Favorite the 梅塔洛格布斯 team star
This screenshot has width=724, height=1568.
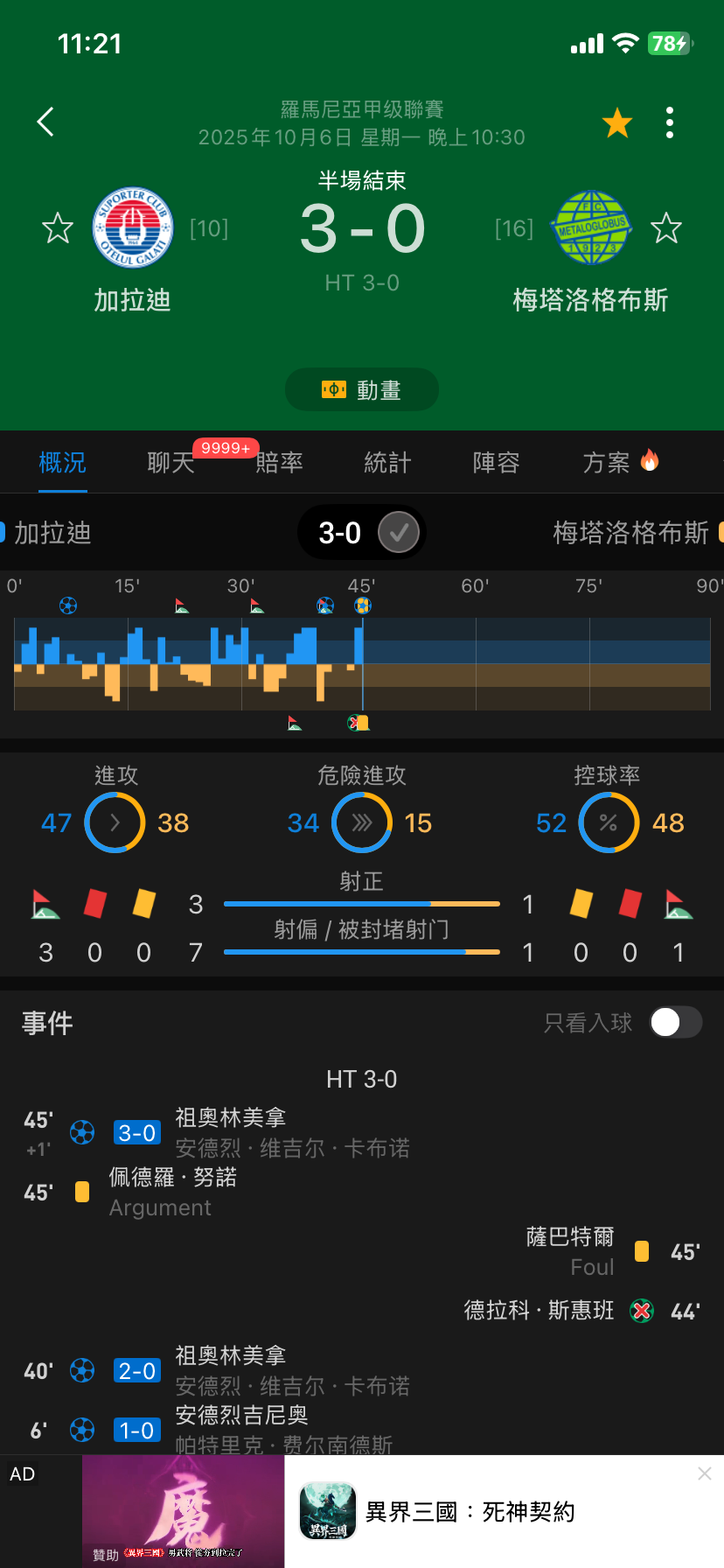(666, 228)
